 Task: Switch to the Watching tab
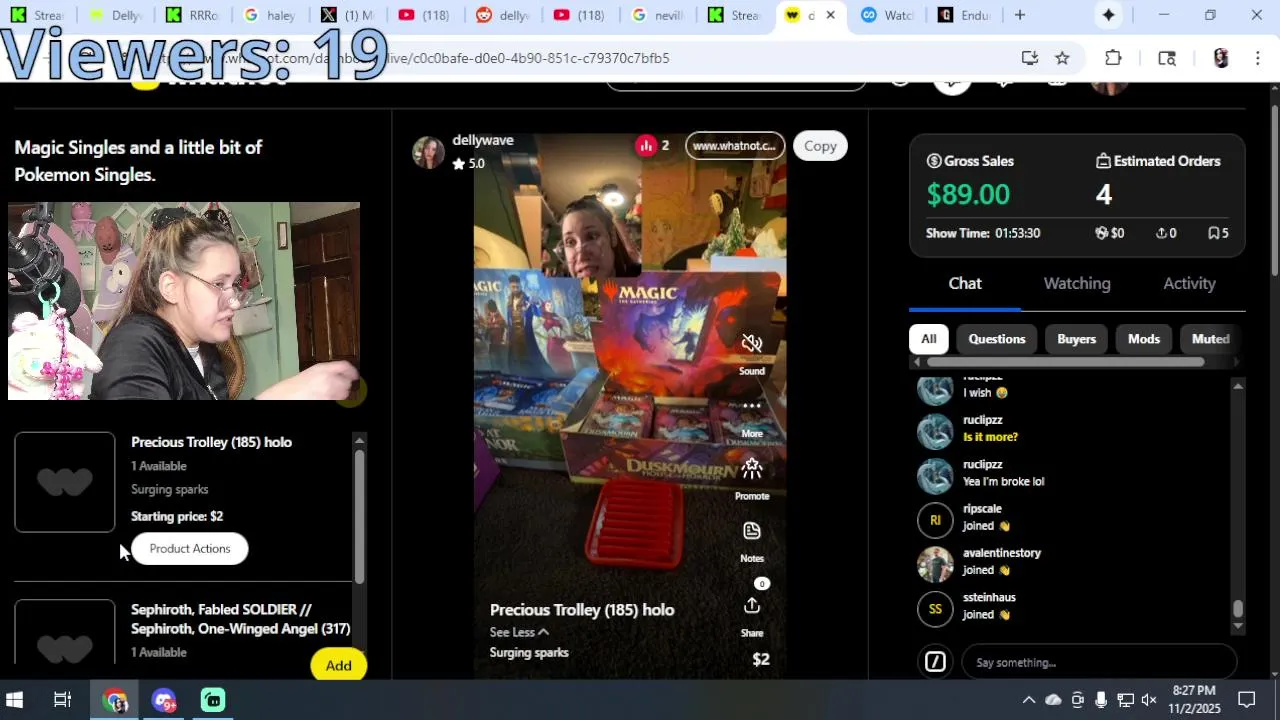pyautogui.click(x=1077, y=284)
